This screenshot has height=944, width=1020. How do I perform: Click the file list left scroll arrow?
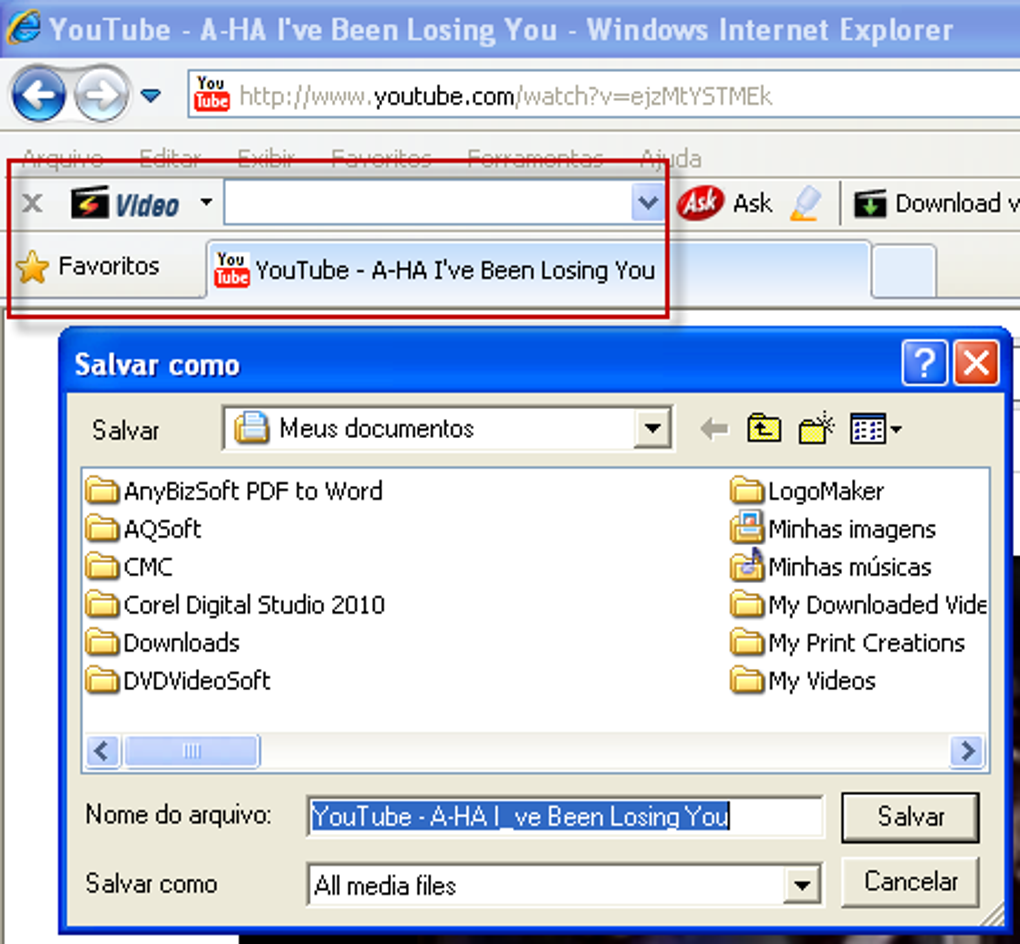click(x=102, y=751)
